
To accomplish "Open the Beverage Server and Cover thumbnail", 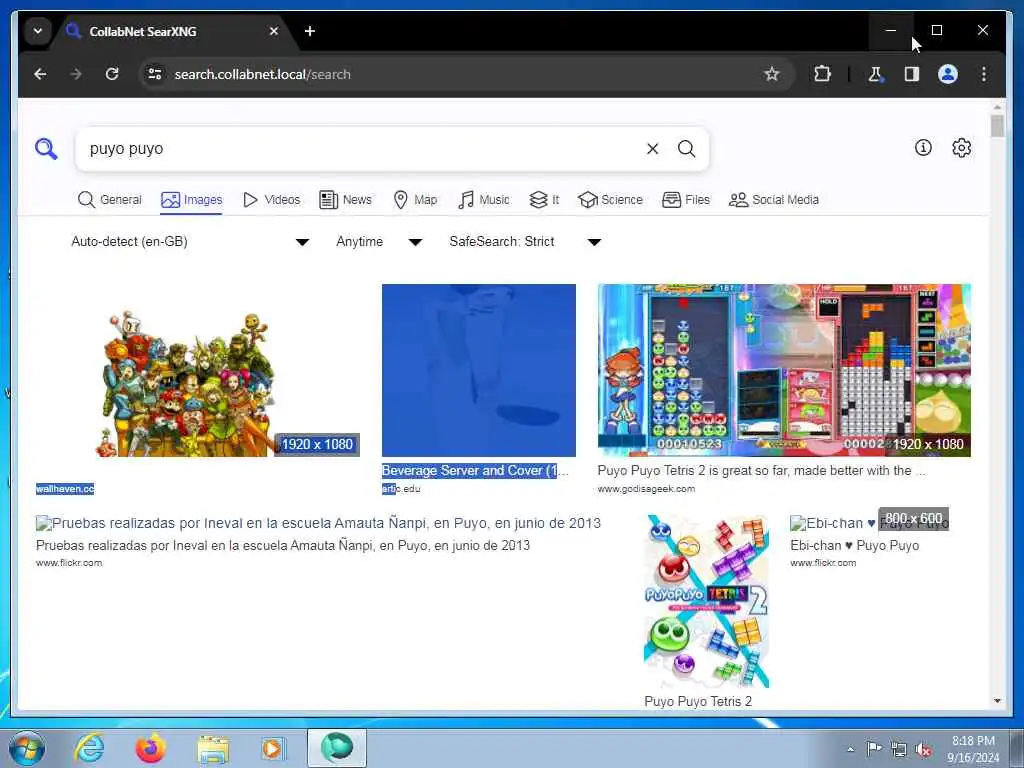I will (x=479, y=370).
